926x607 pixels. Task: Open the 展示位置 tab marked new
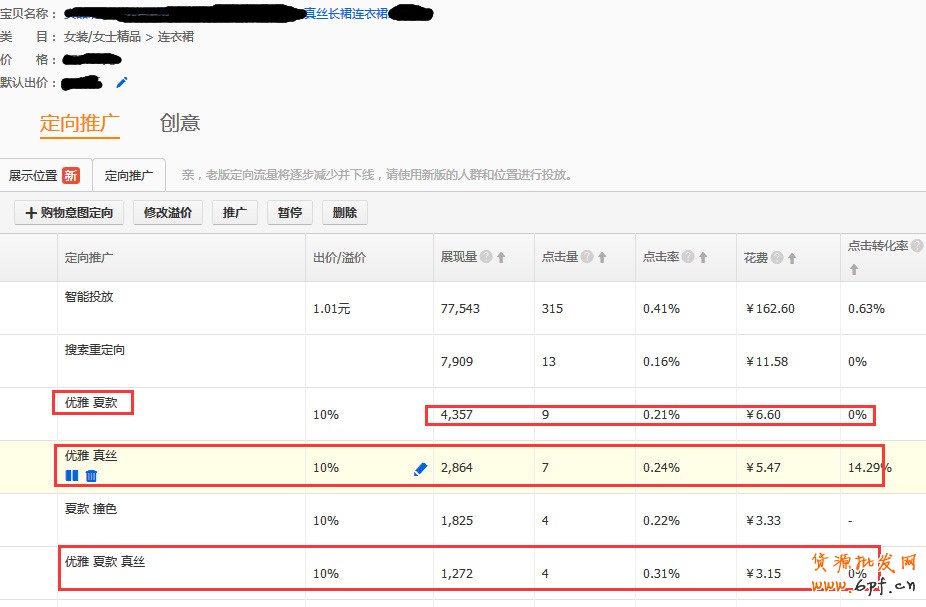[45, 175]
